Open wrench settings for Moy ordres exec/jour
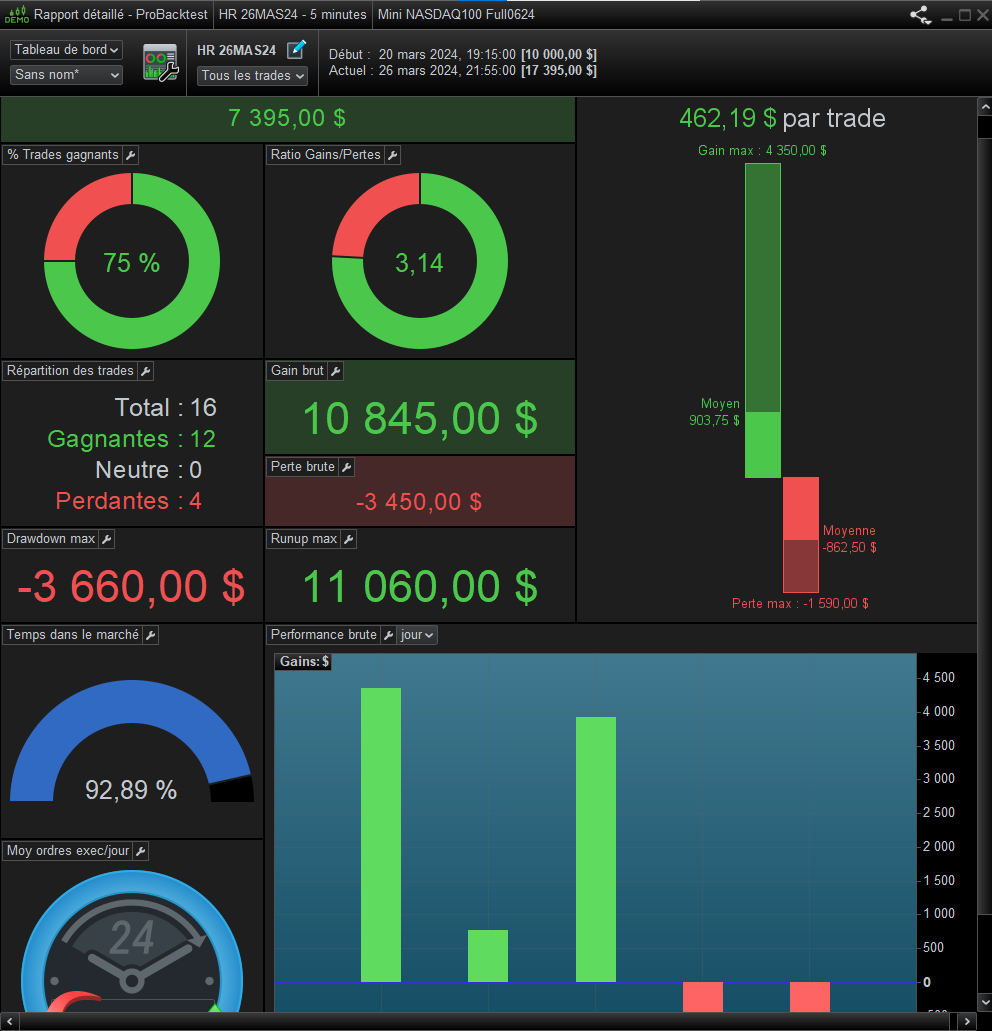This screenshot has height=1031, width=992. point(141,851)
